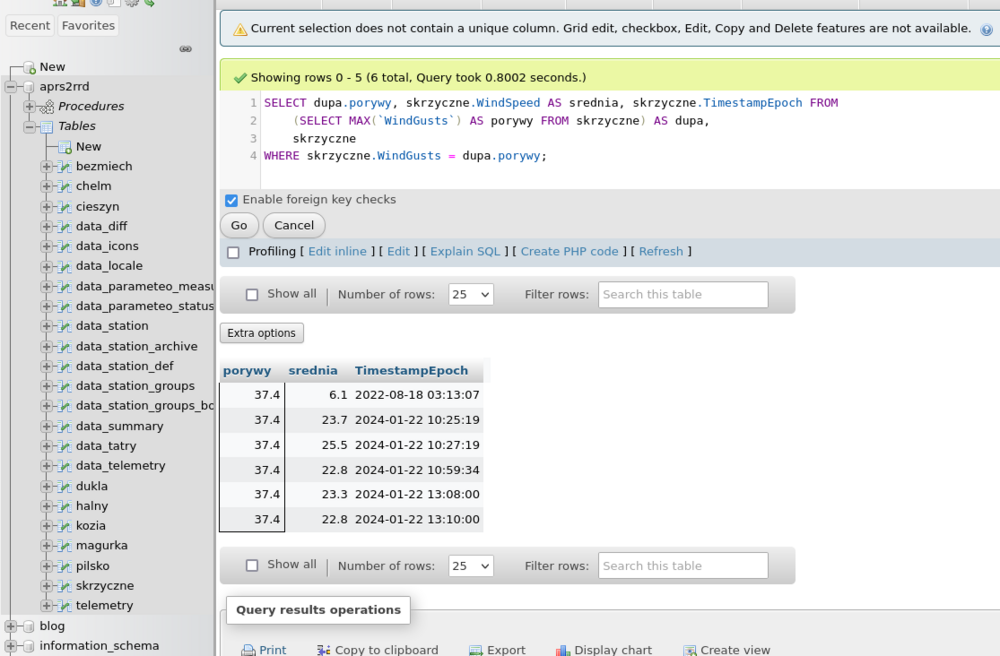This screenshot has height=656, width=1000.
Task: Click the top Filter rows search field
Action: click(x=683, y=295)
